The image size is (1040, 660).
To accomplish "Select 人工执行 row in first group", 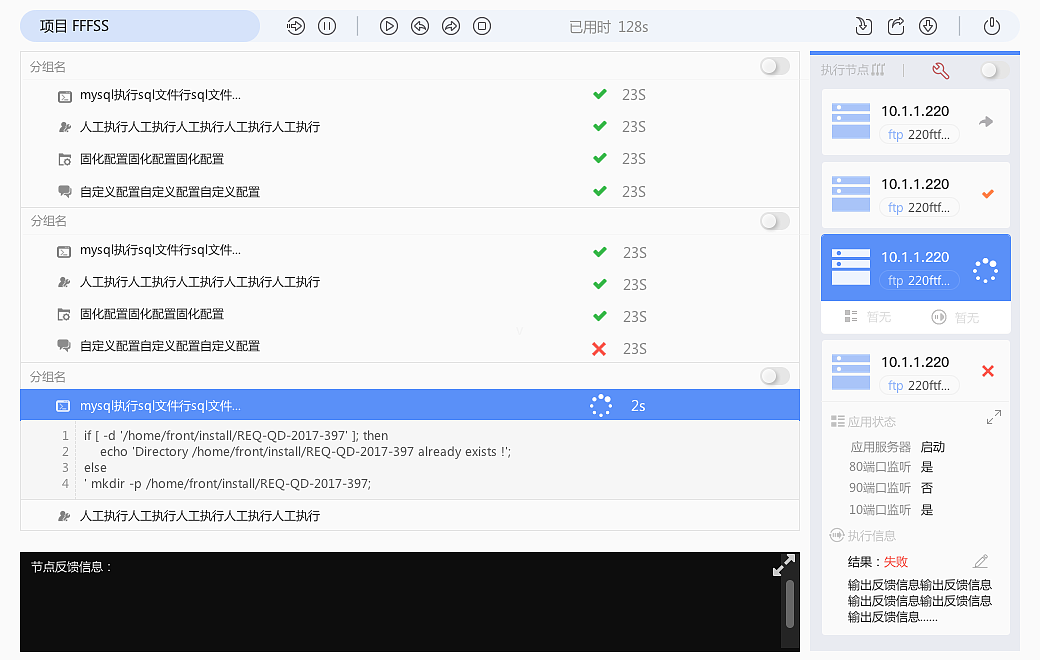I will pos(410,126).
